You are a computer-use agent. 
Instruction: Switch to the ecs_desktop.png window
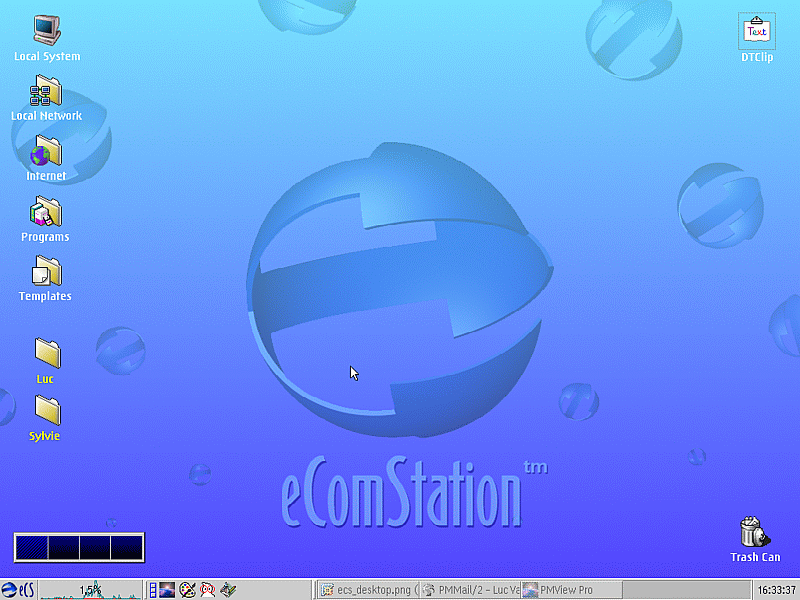(367, 590)
